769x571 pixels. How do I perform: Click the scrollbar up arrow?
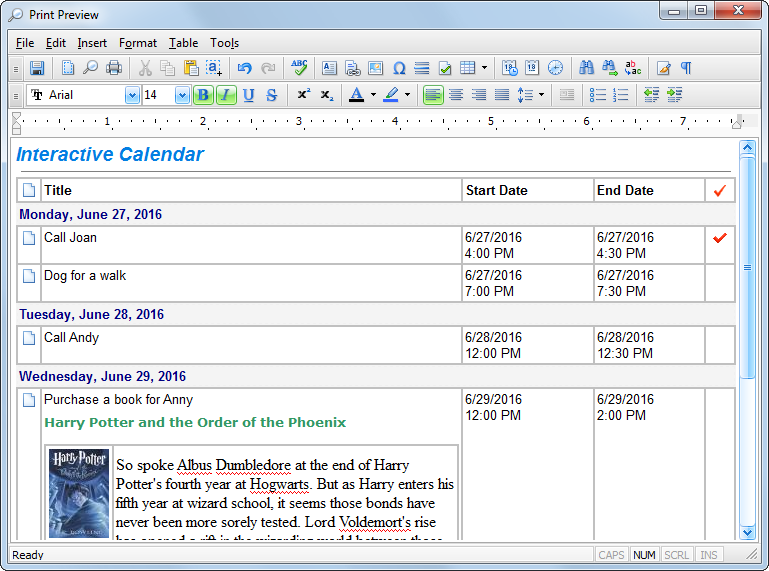coord(747,147)
